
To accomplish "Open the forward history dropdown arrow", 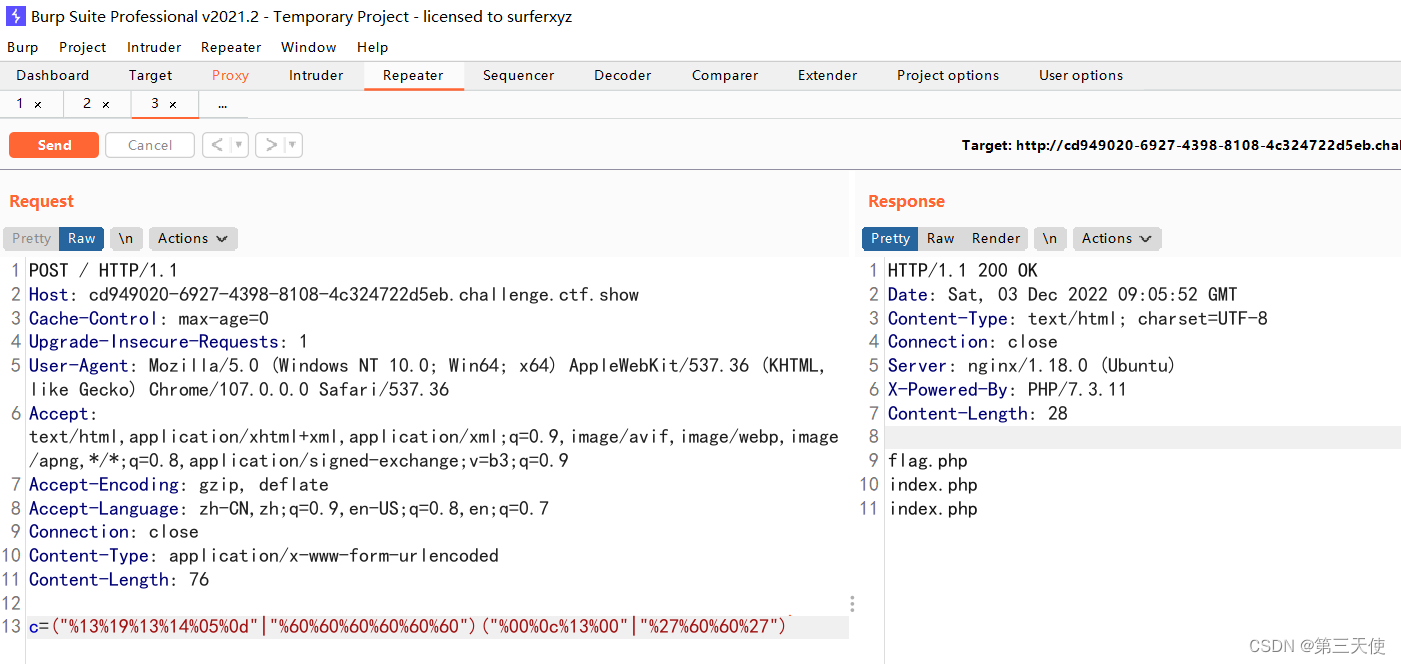I will click(292, 145).
